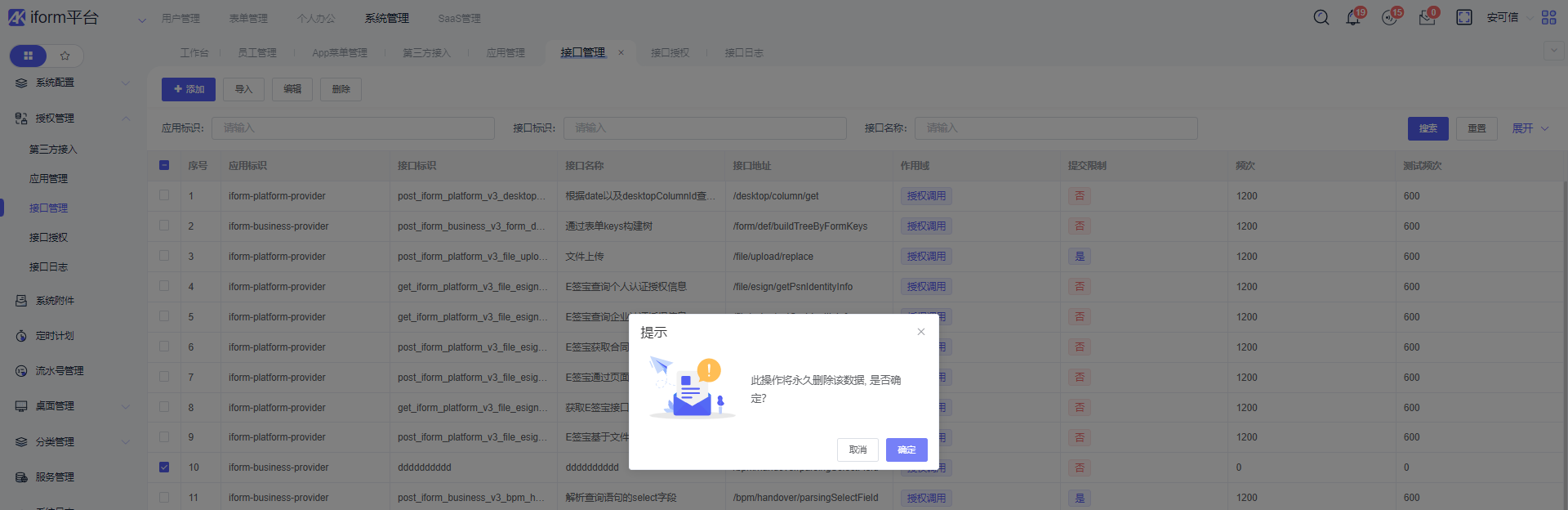Toggle the select-all checkbox in table header
The image size is (1568, 510).
pyautogui.click(x=164, y=165)
